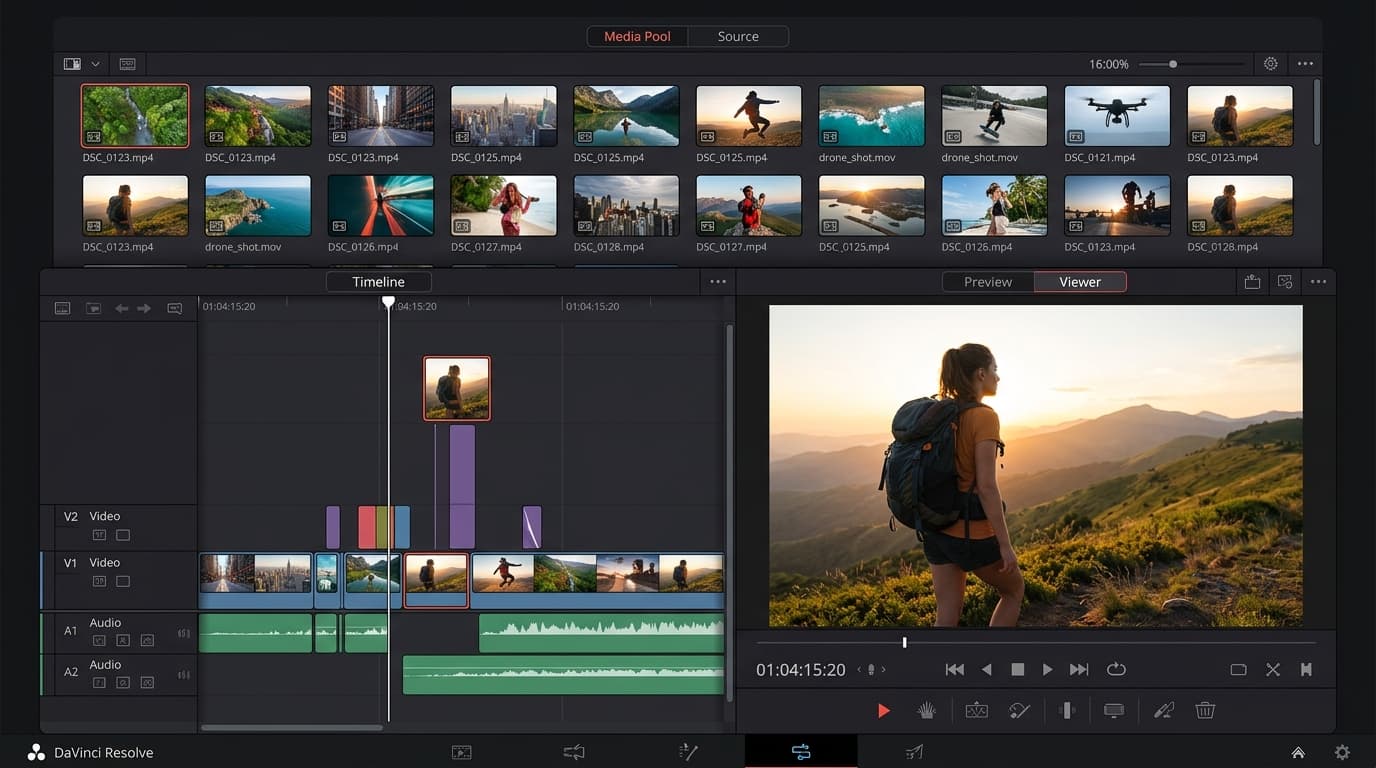
Task: Click the monitor display icon below viewer
Action: tap(1113, 711)
